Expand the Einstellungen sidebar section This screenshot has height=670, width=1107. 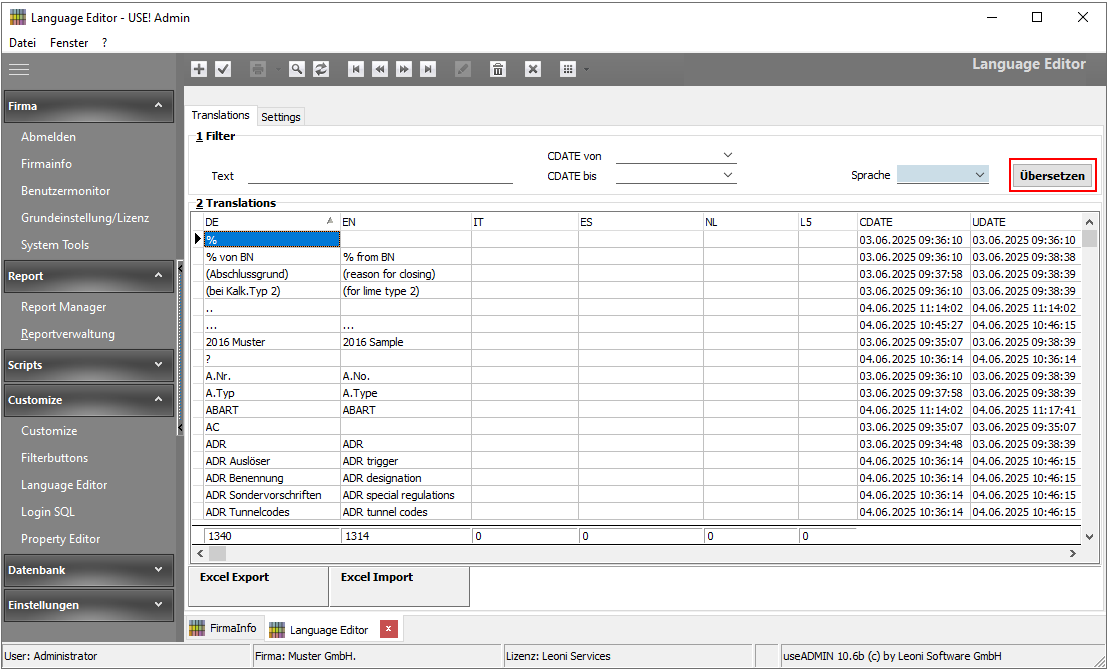(x=158, y=605)
